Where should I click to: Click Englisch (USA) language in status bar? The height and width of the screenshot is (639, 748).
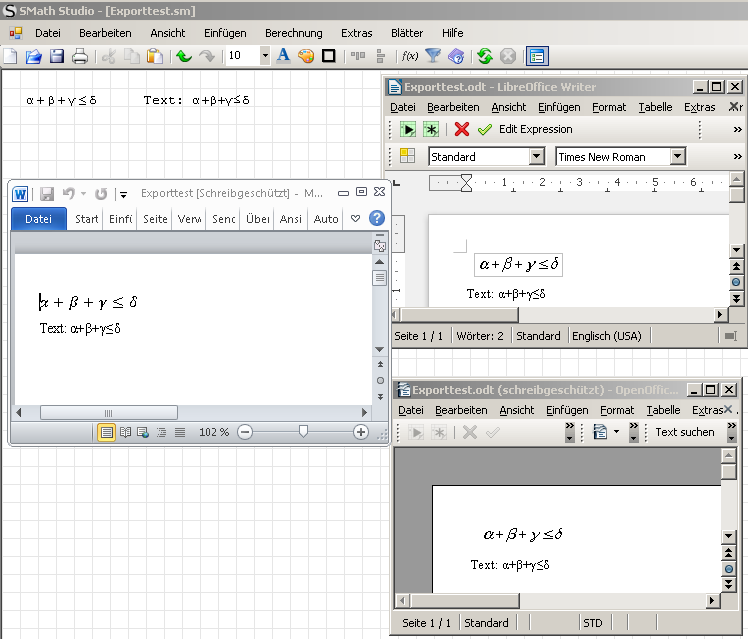pos(607,336)
